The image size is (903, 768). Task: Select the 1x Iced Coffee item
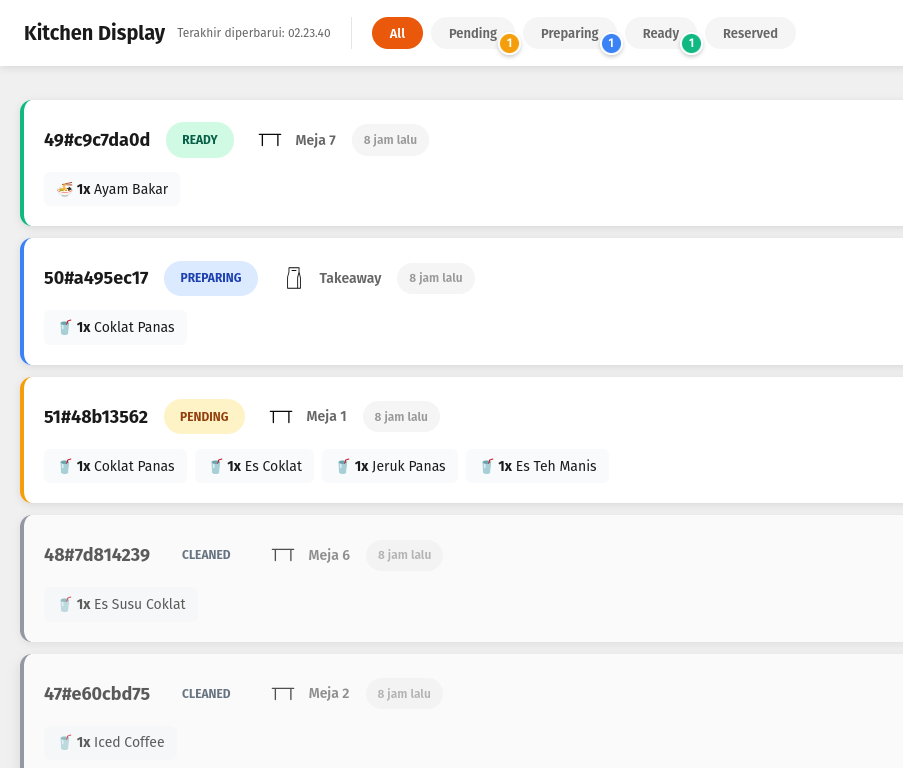tap(111, 742)
